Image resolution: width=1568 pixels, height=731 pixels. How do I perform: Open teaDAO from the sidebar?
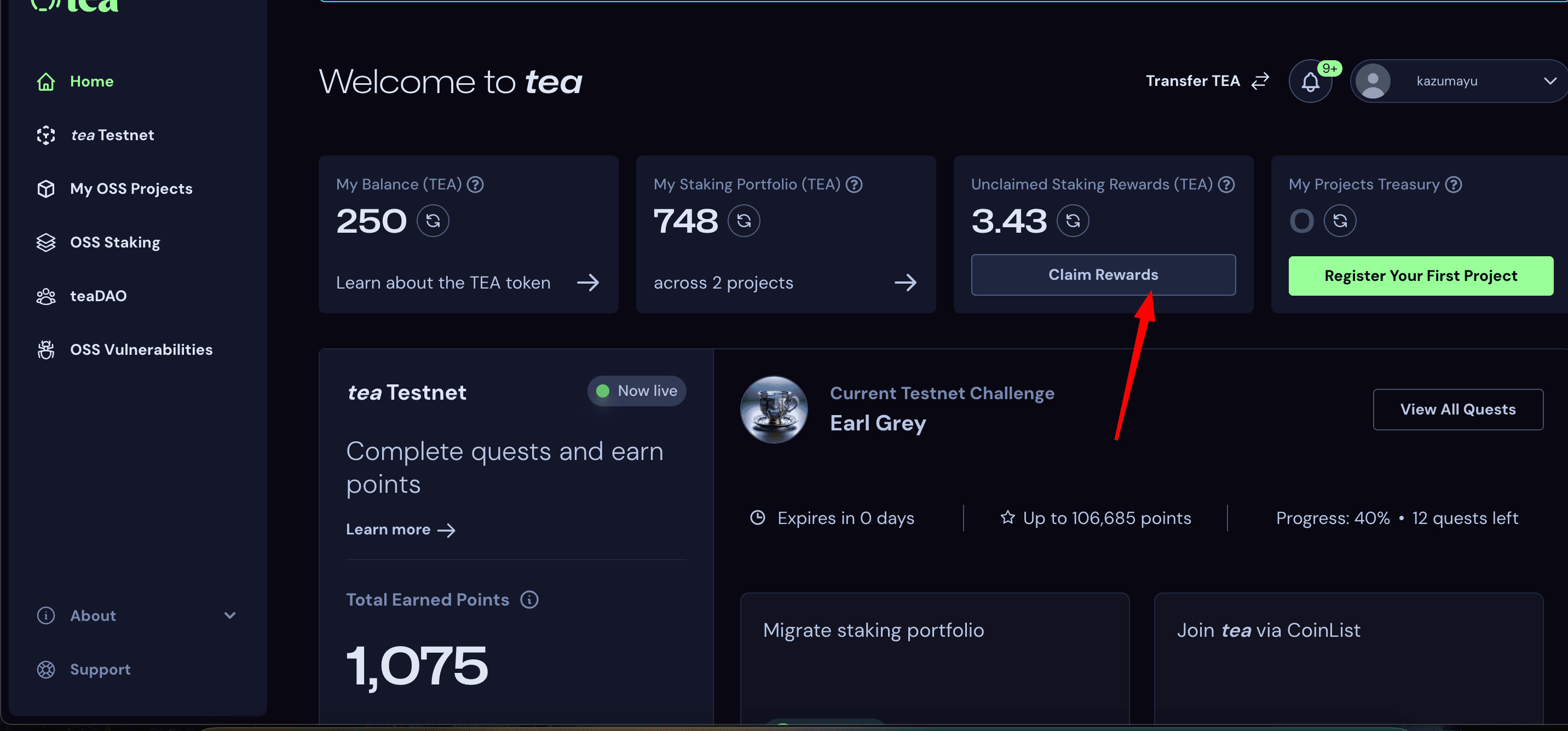tap(98, 296)
